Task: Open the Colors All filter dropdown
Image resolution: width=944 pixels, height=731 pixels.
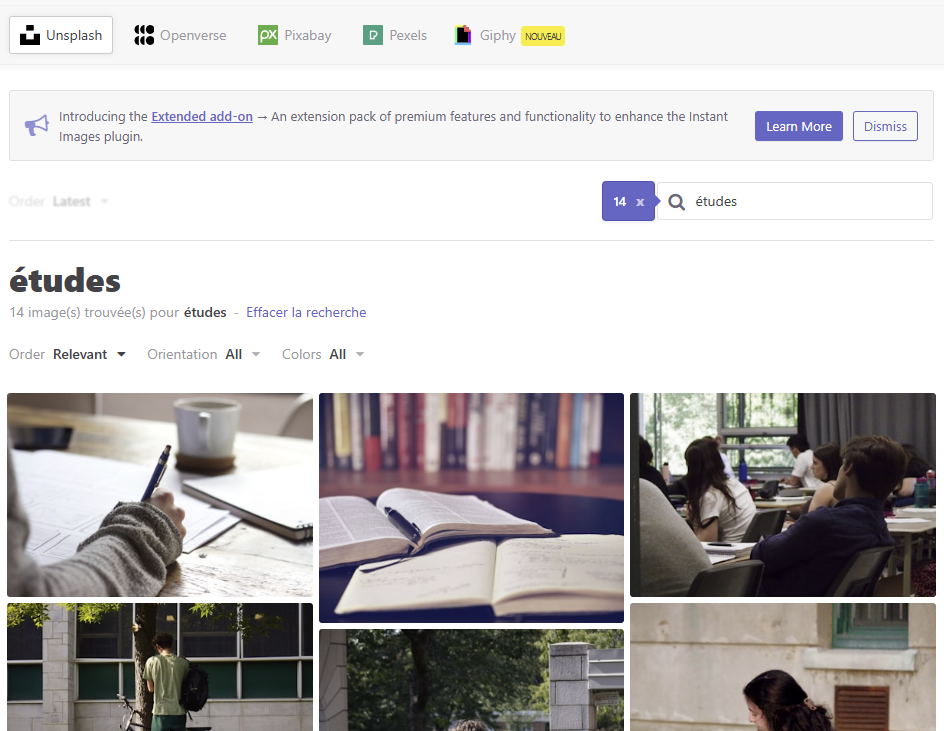Action: coord(347,354)
